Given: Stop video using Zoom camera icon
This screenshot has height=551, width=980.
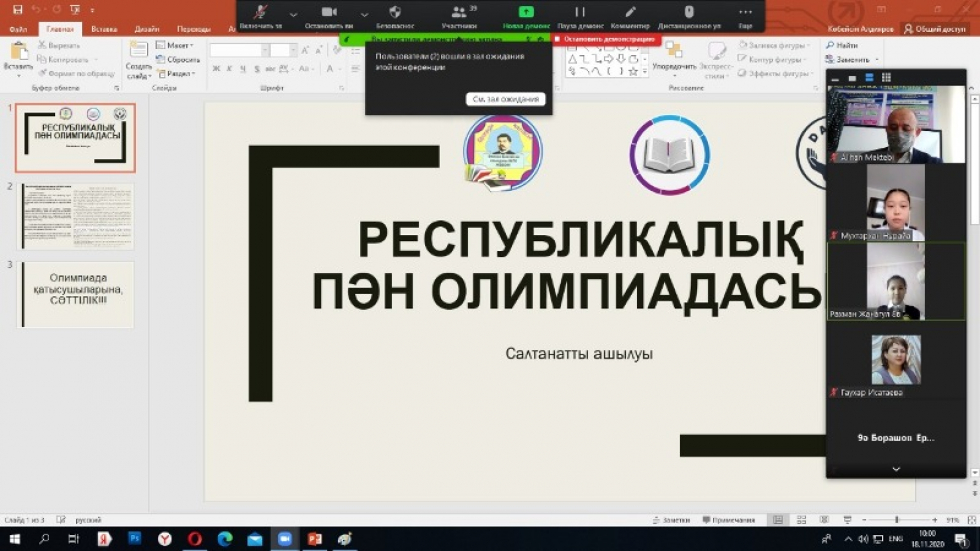Looking at the screenshot, I should (x=329, y=13).
